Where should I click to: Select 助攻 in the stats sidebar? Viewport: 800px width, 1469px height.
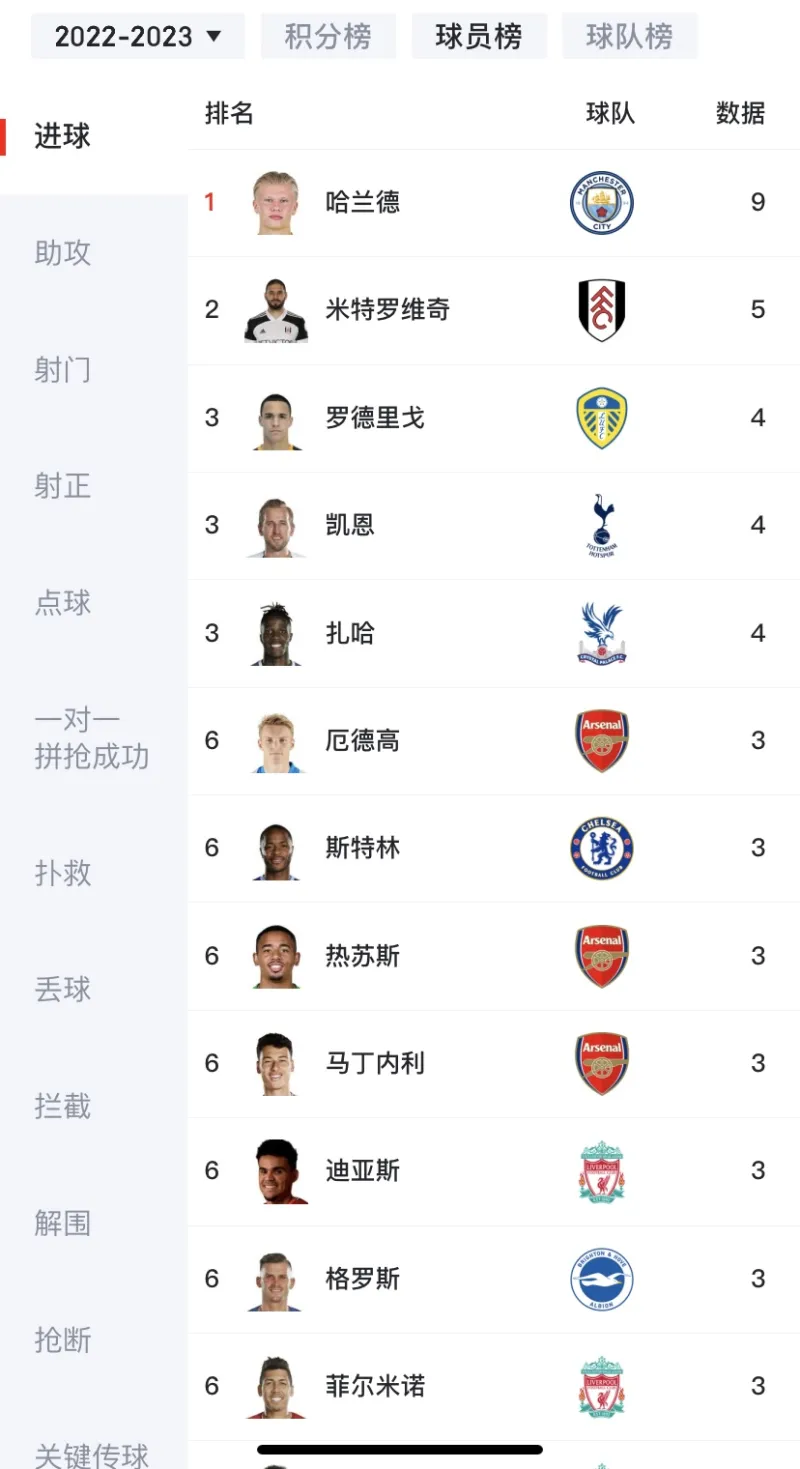click(63, 253)
